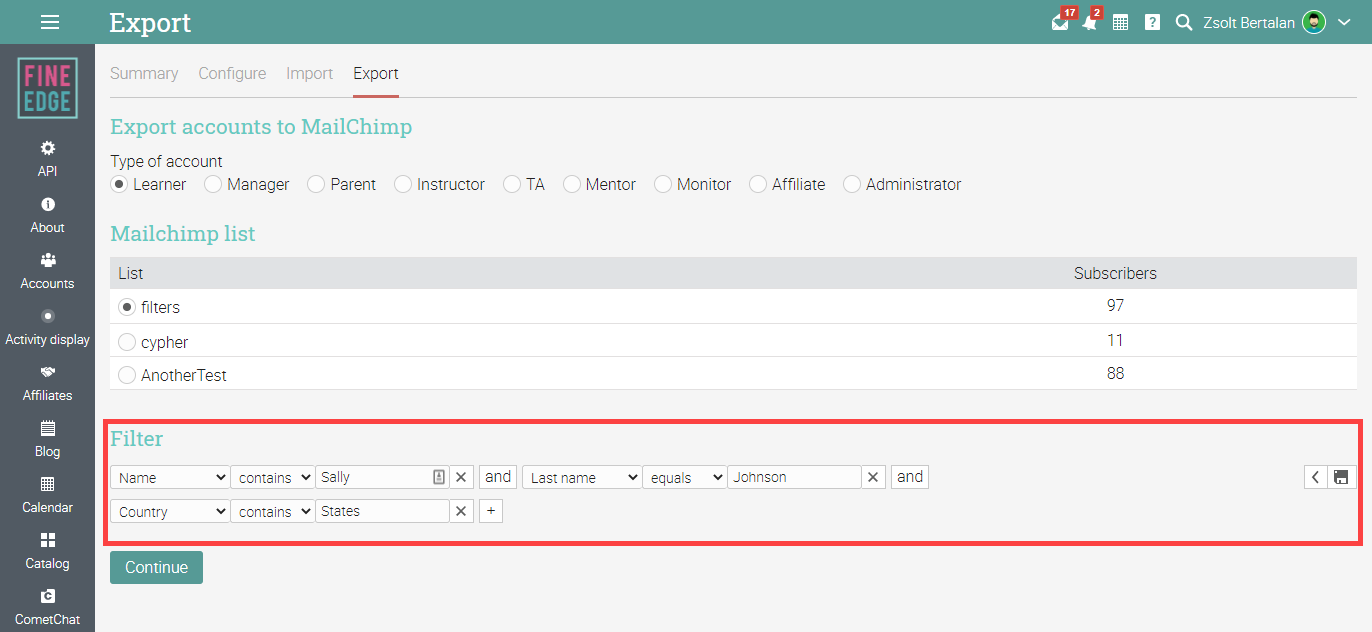Screen dimensions: 1372x632
Task: Save the filter with floppy disk icon
Action: 1341,477
